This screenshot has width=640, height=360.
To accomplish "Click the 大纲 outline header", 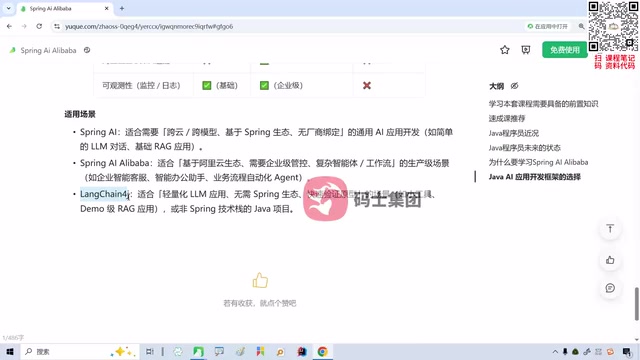I will (x=497, y=86).
